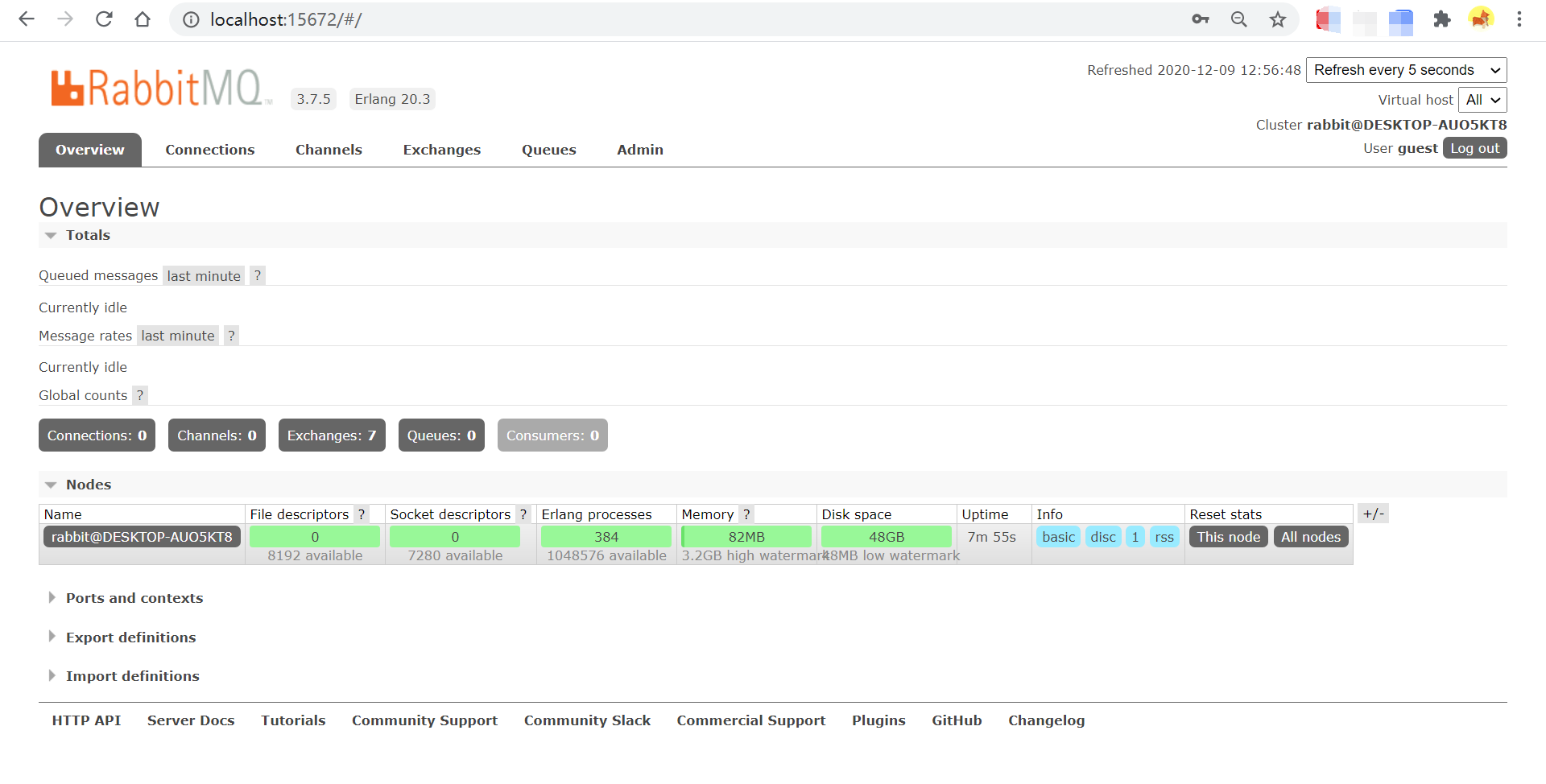Click the view site information icon
The image size is (1546, 784).
point(191,19)
